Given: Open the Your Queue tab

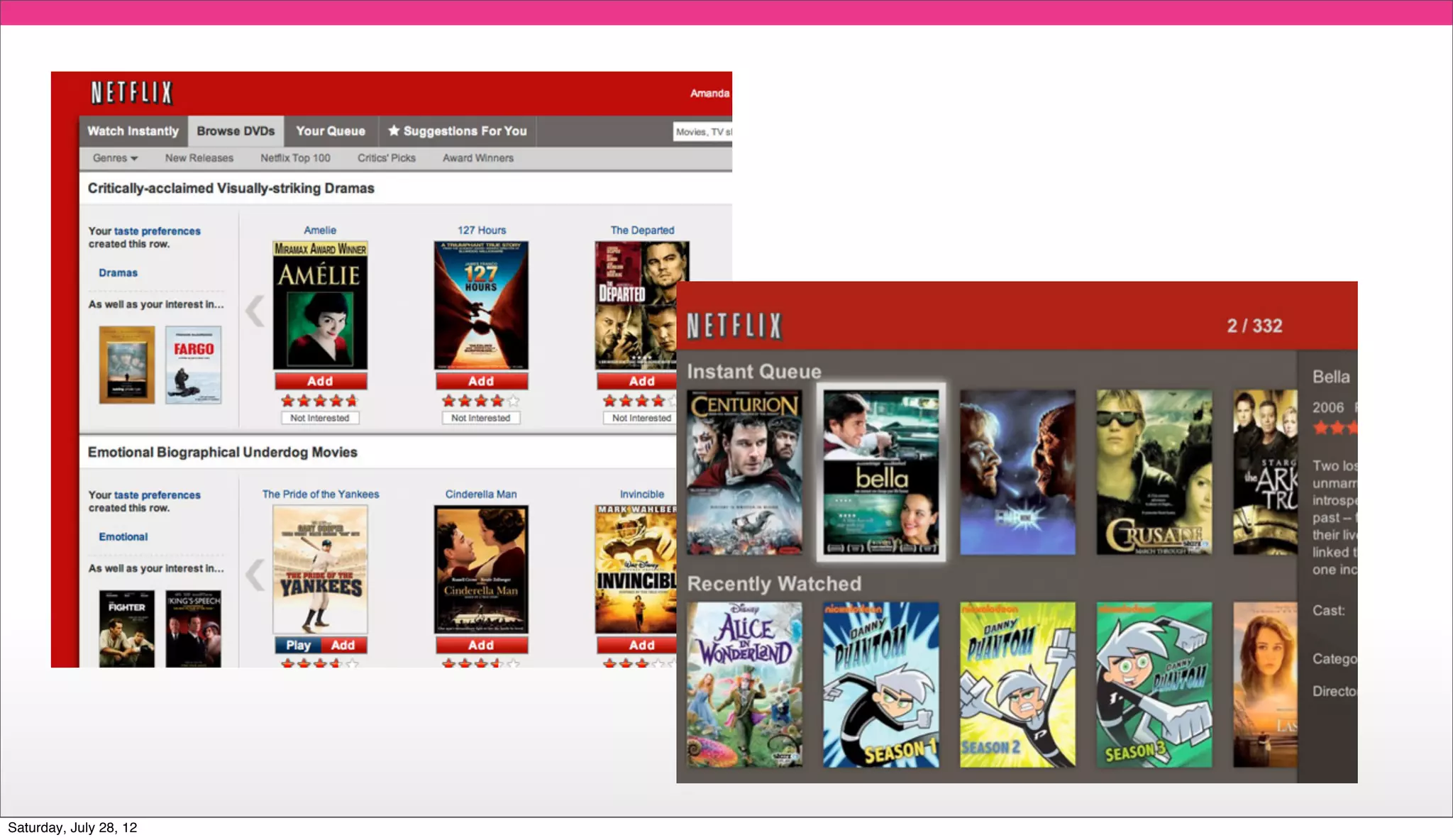Looking at the screenshot, I should click(x=331, y=131).
